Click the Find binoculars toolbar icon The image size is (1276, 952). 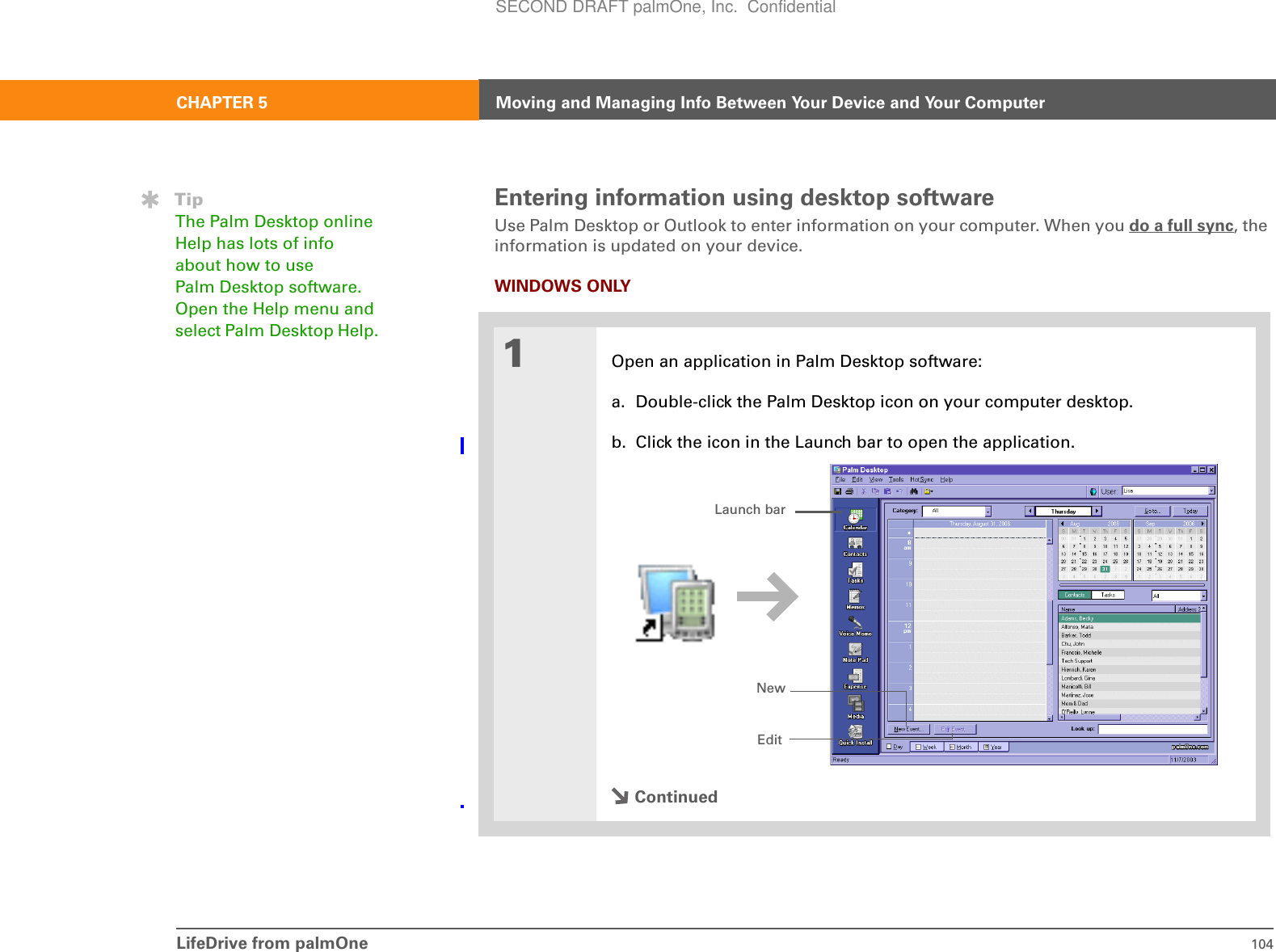pos(914,491)
